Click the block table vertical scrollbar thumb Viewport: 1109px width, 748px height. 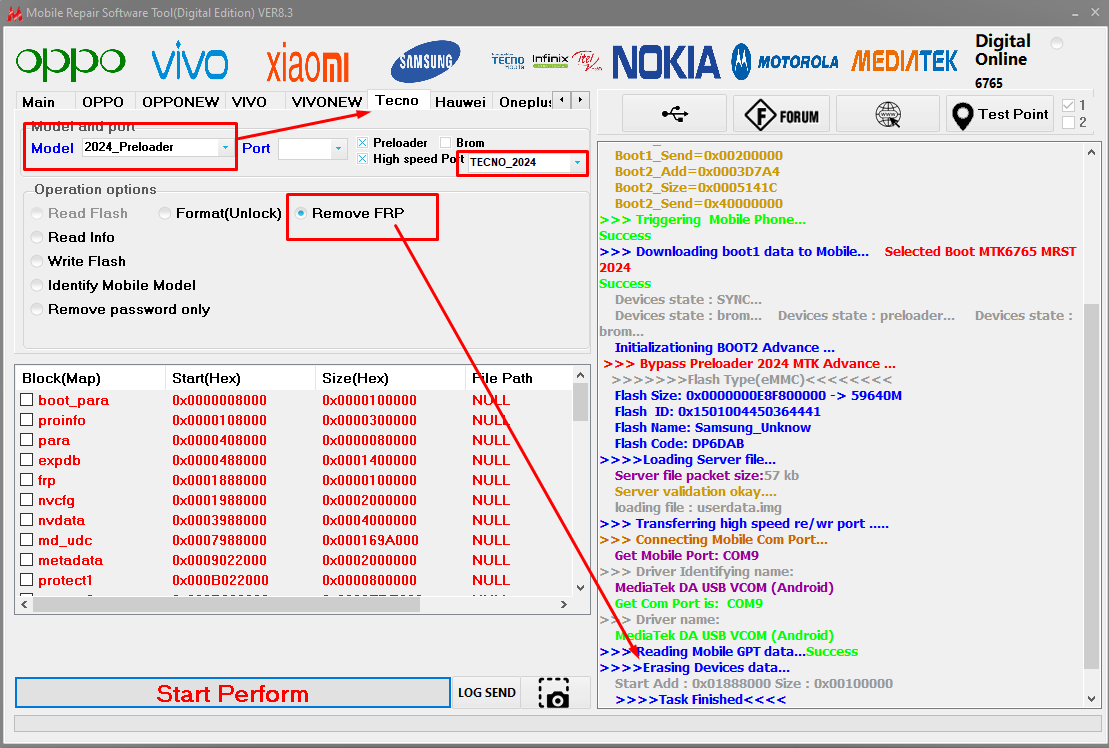pos(581,402)
